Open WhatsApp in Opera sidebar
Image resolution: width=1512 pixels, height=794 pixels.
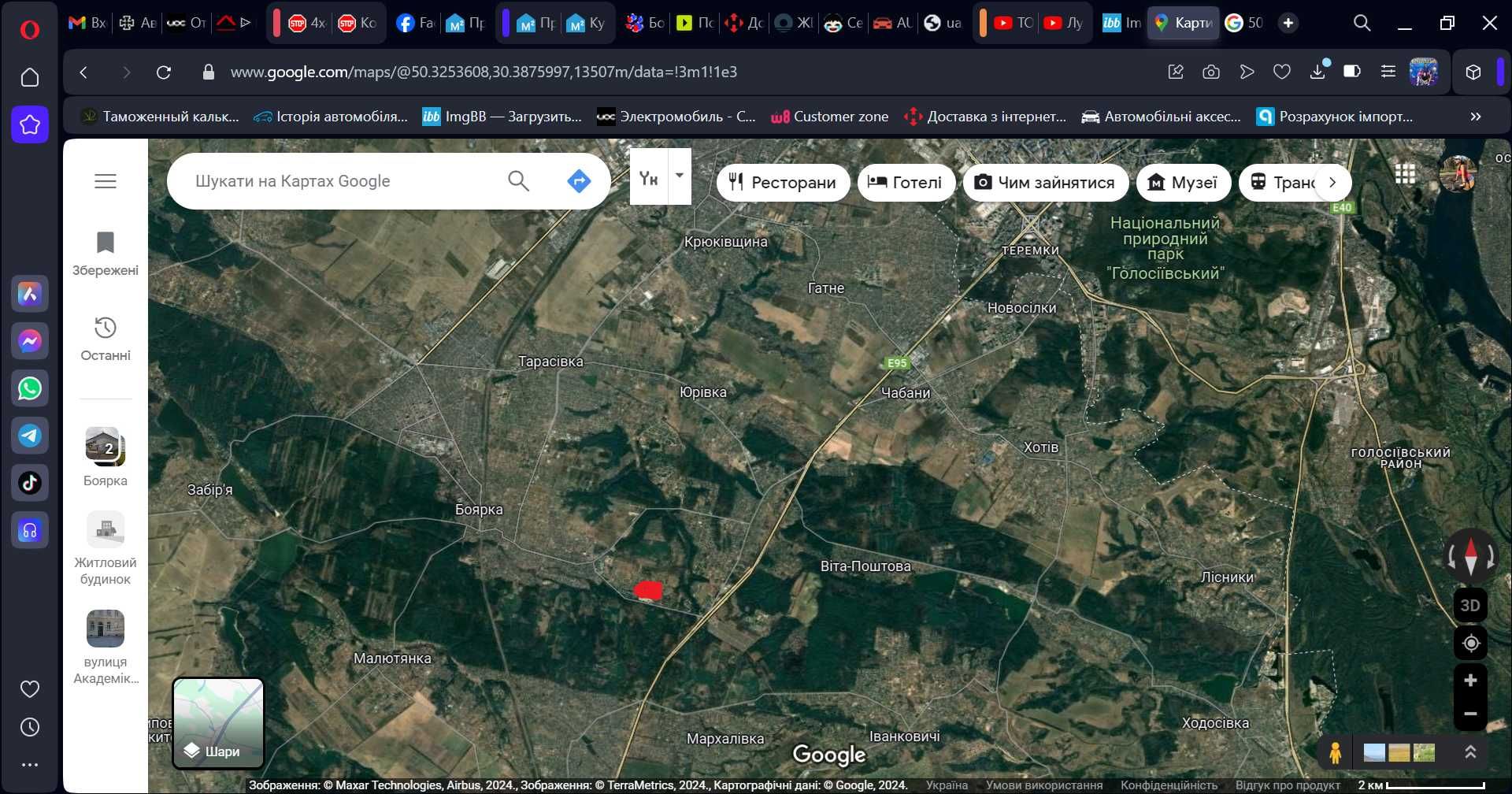tap(30, 388)
